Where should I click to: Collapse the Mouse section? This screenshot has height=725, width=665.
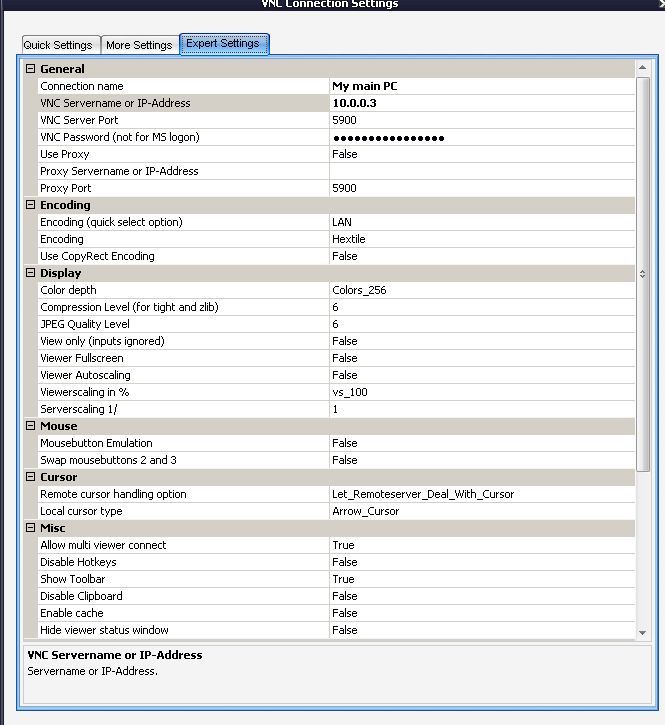coord(31,426)
